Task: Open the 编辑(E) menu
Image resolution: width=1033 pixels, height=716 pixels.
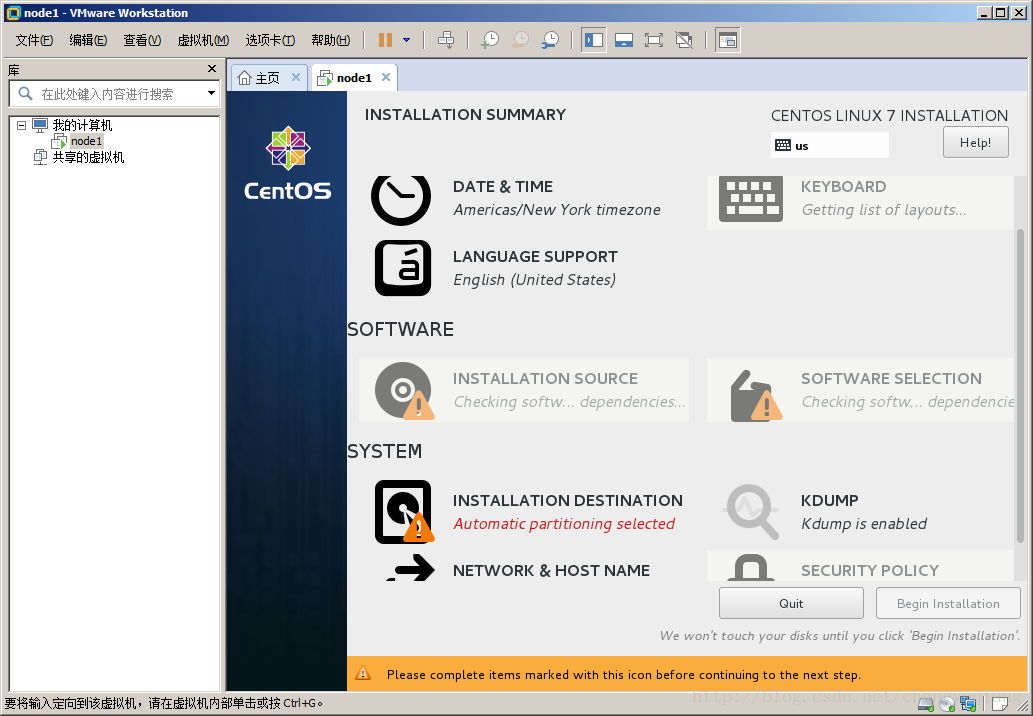Action: coord(88,40)
